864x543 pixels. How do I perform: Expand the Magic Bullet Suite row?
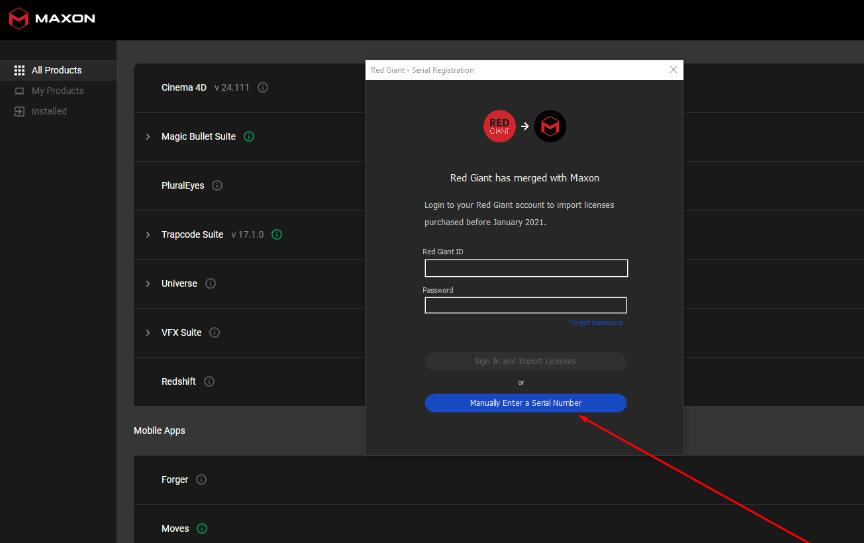click(148, 137)
